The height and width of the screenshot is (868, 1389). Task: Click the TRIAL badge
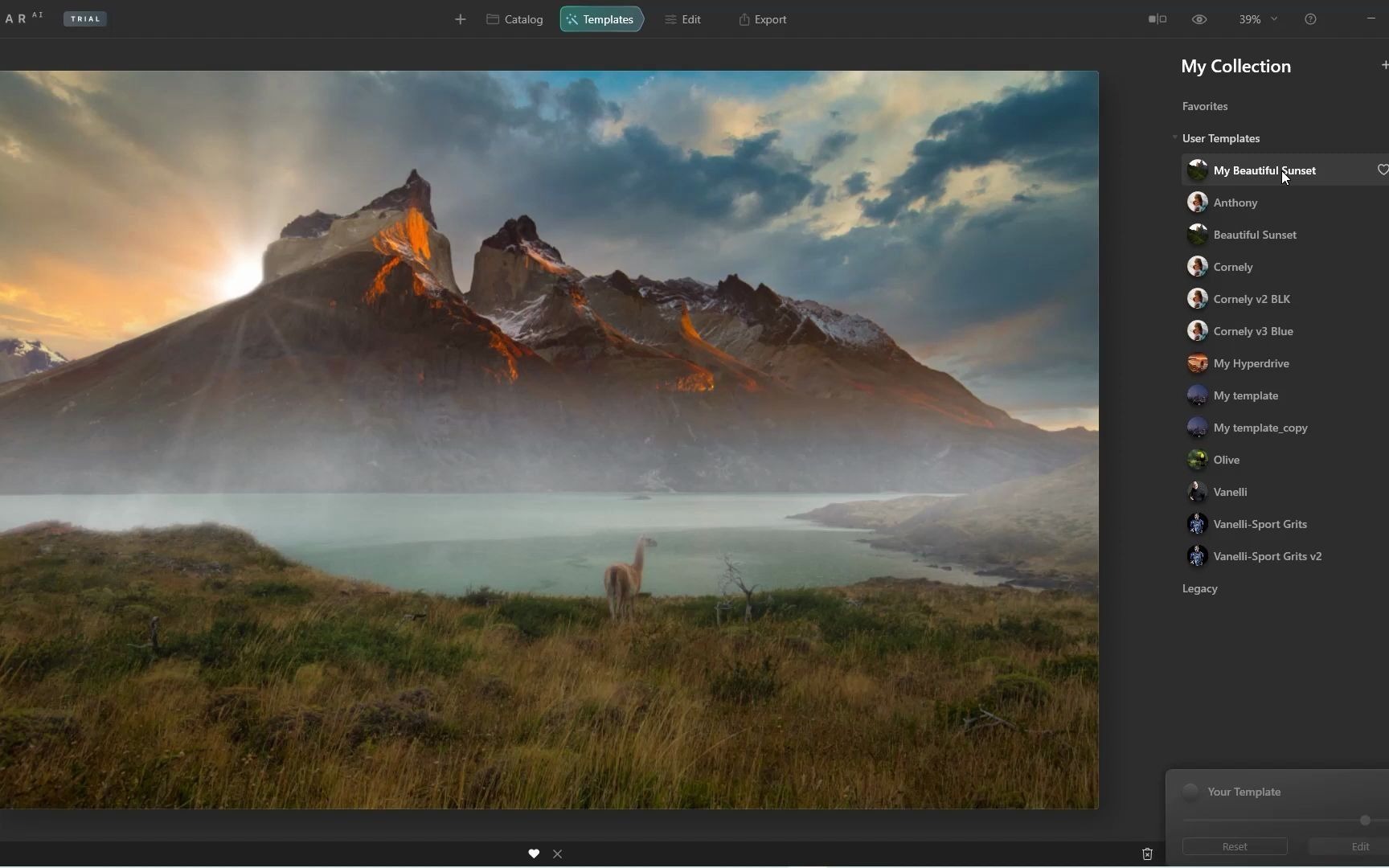click(x=85, y=18)
